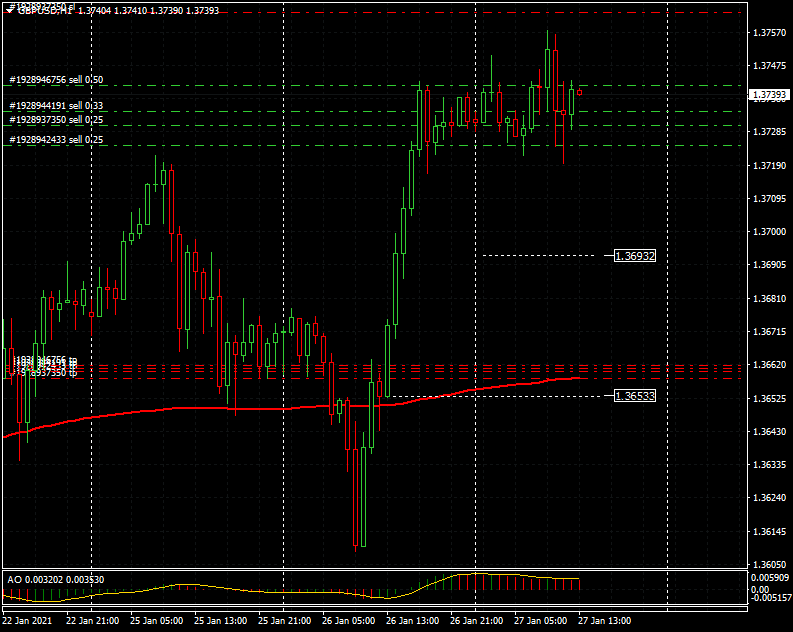Viewport: 793px width, 632px height.
Task: Click the 22 Jan 21:00 time label
Action: 93,621
